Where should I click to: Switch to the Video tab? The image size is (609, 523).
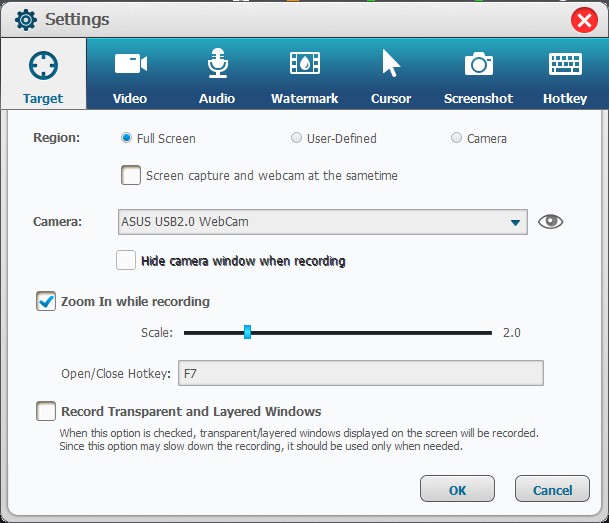pyautogui.click(x=130, y=74)
